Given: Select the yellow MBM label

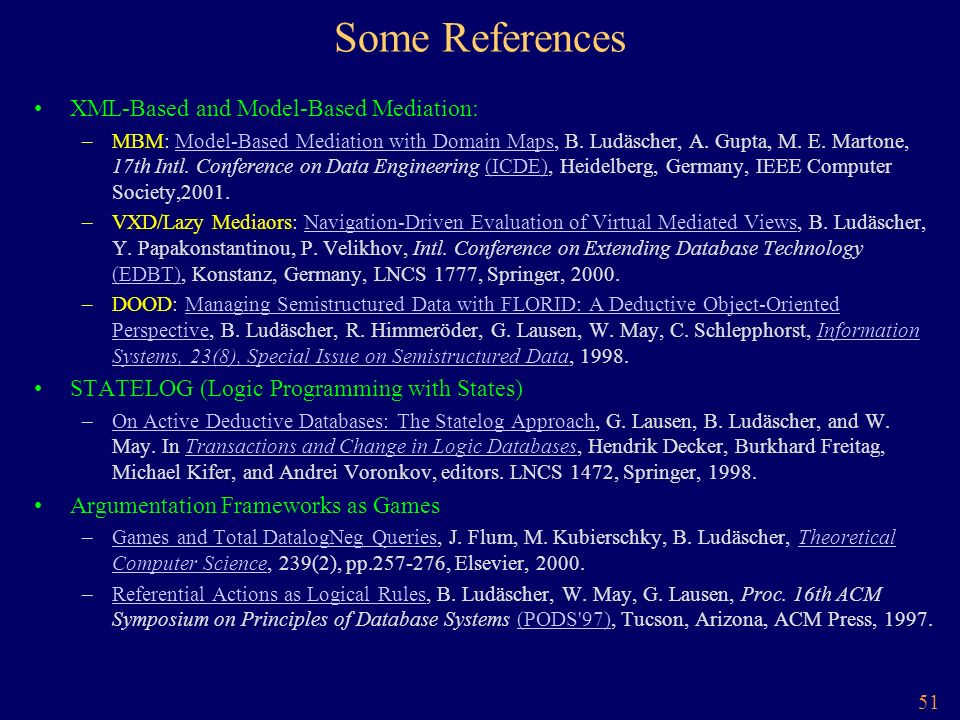Looking at the screenshot, I should (138, 141).
